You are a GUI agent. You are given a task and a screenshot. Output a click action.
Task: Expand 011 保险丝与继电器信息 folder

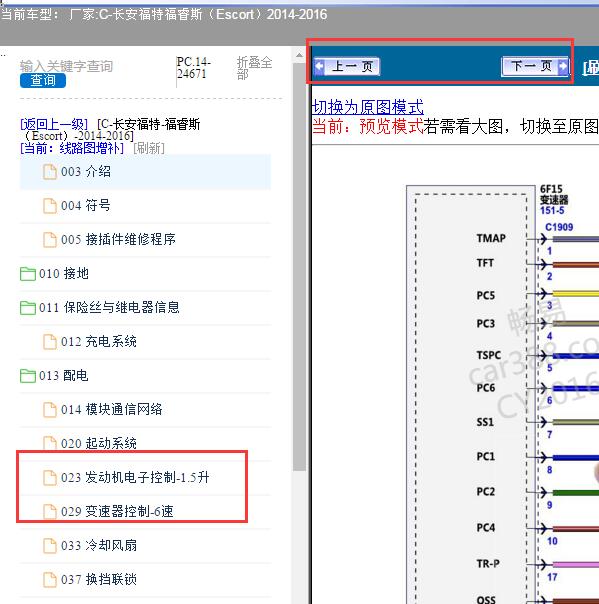[145, 307]
